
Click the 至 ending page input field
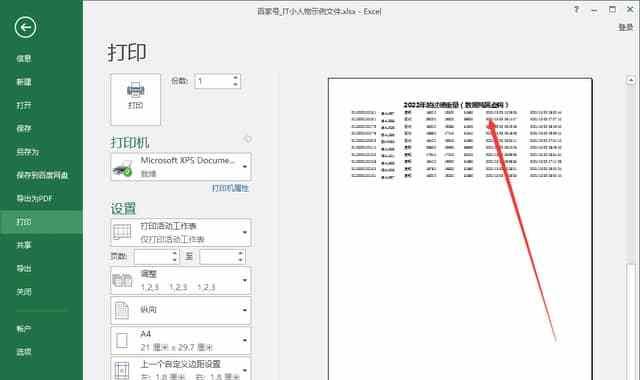point(218,257)
